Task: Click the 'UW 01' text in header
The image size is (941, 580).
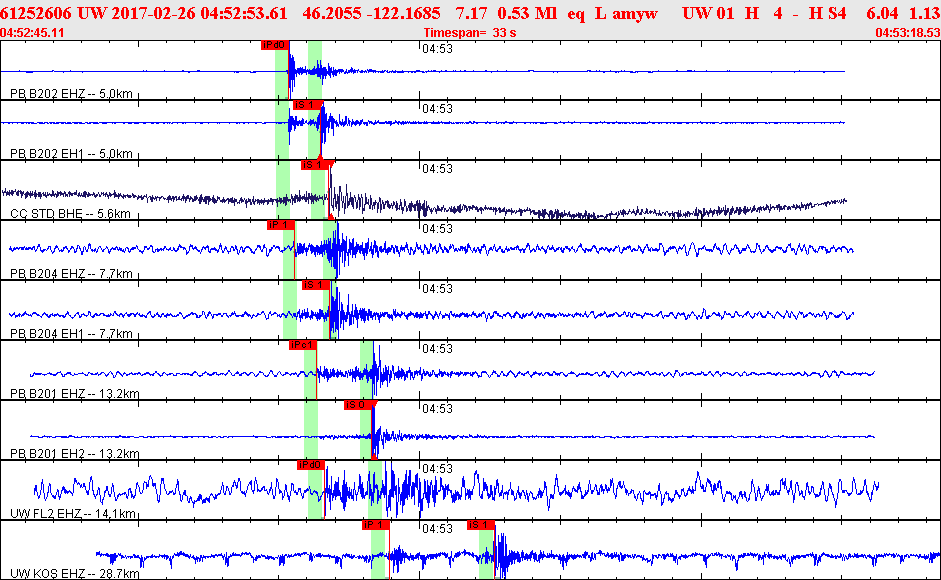Action: pos(708,13)
